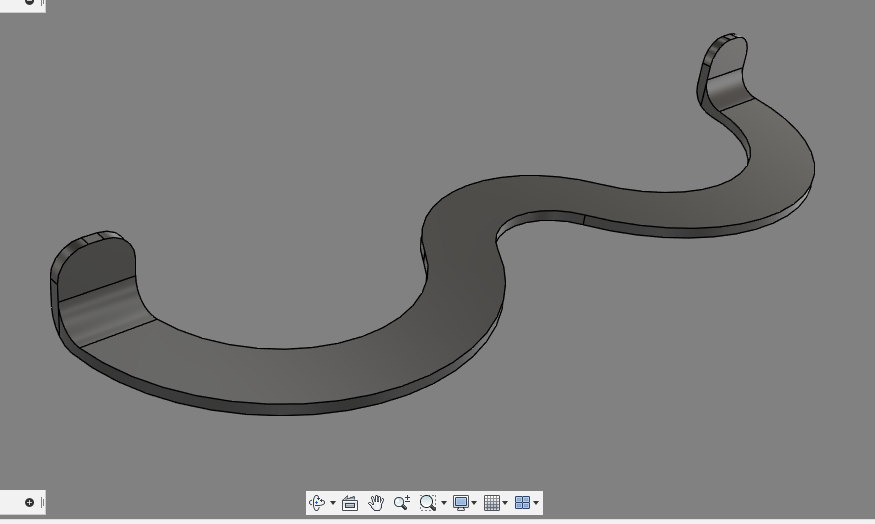Select the Pan hand tool
The image size is (875, 524).
click(376, 503)
